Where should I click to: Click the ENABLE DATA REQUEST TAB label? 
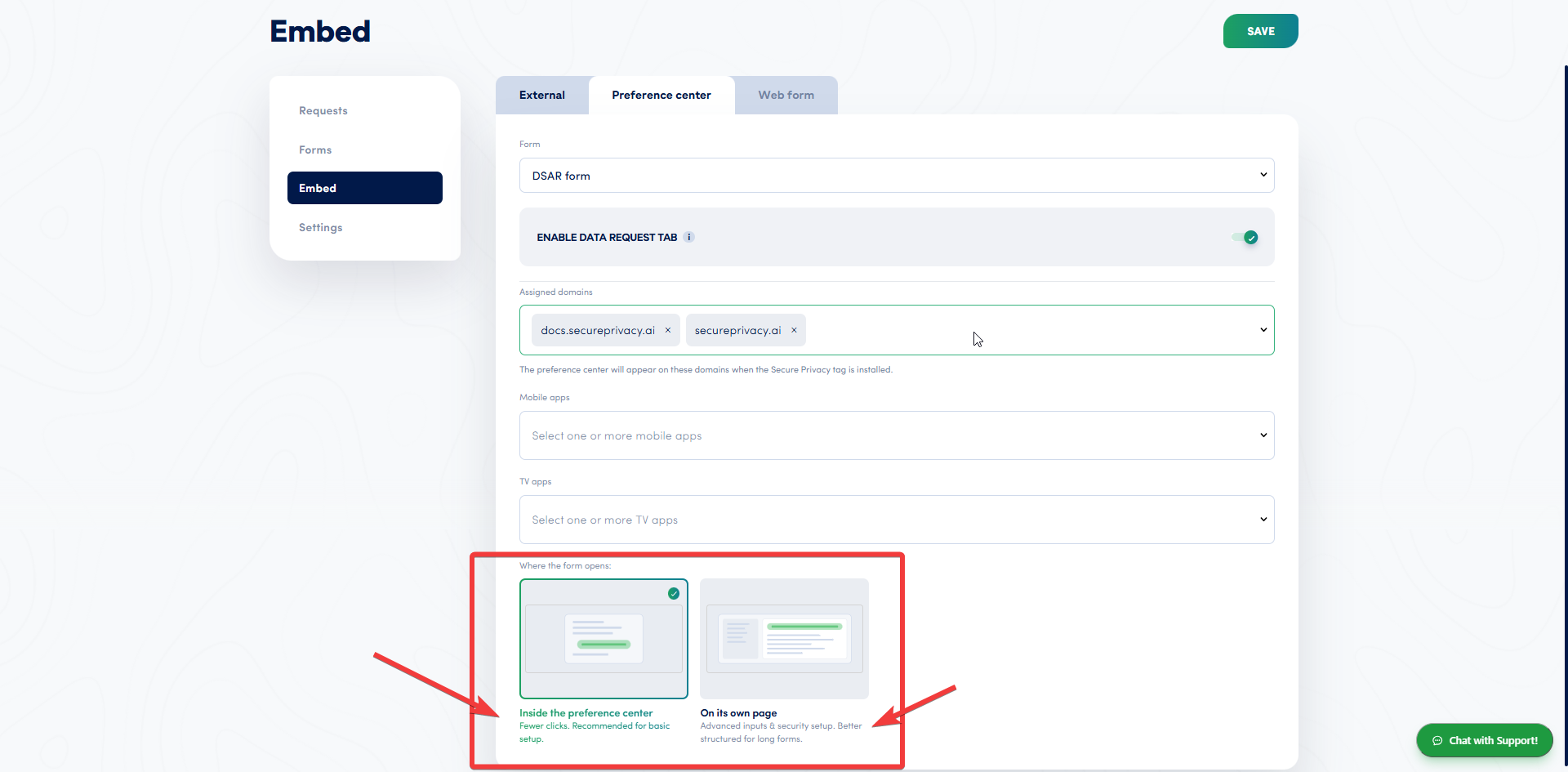607,238
